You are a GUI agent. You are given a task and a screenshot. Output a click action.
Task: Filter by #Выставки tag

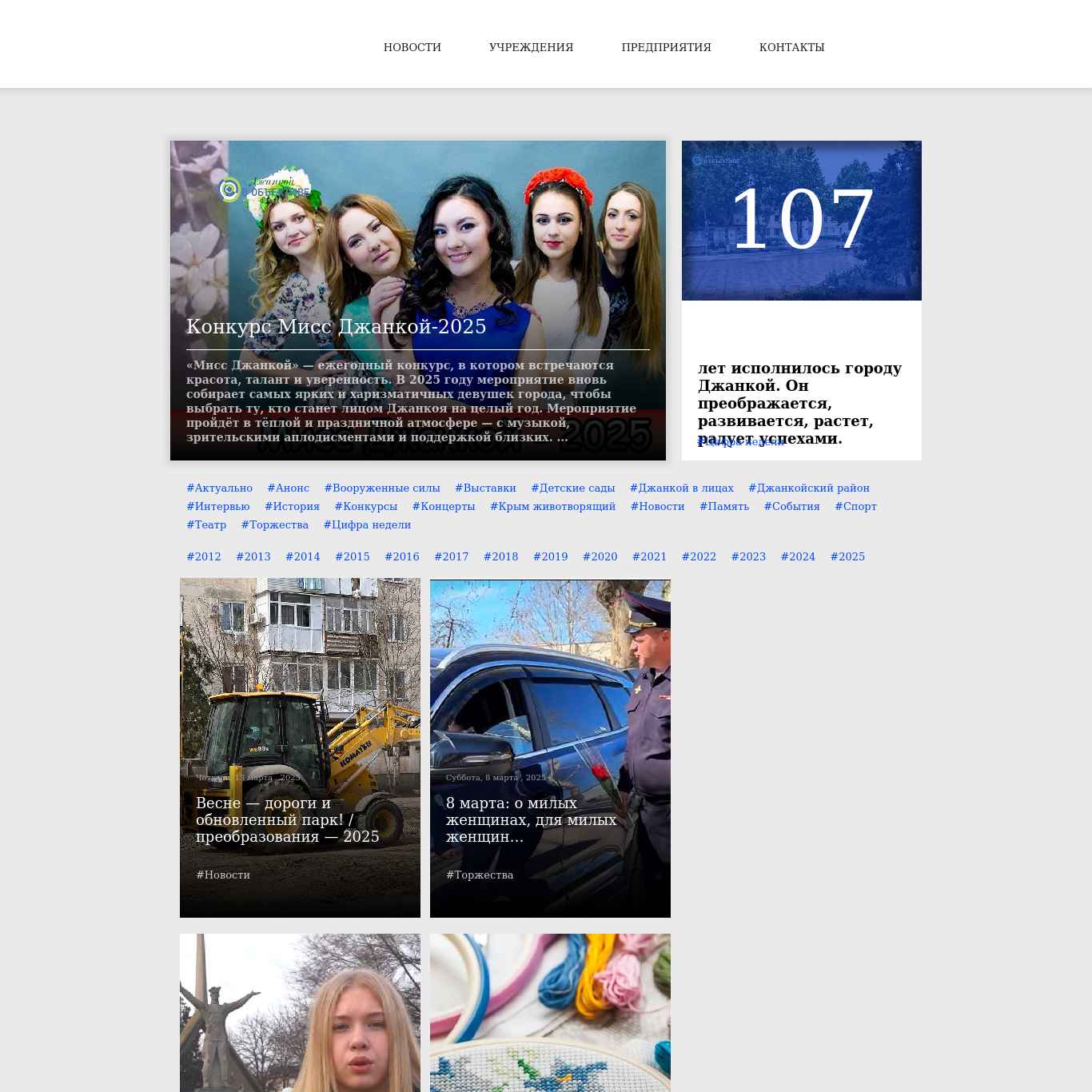(485, 488)
